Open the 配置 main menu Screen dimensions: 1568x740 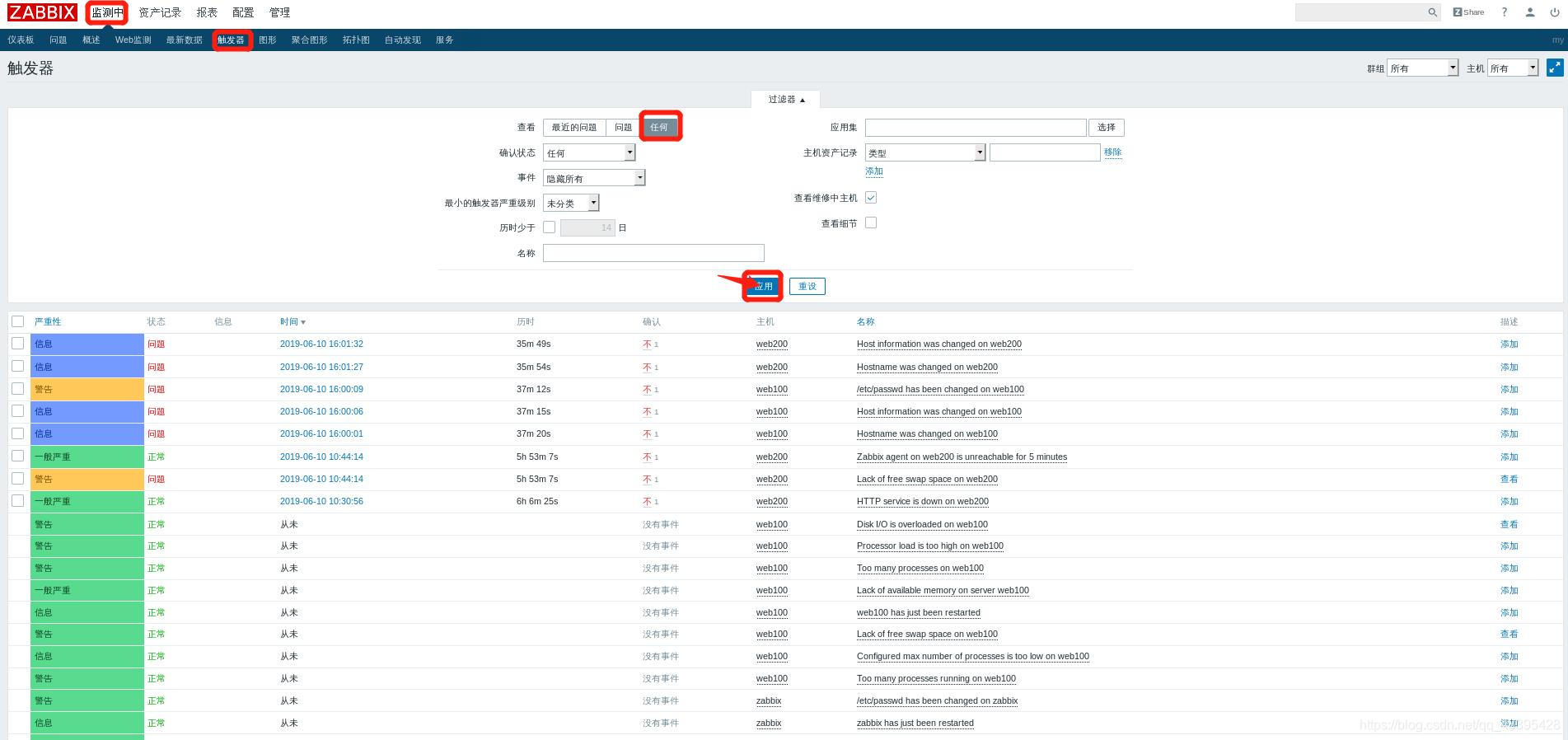coord(243,12)
